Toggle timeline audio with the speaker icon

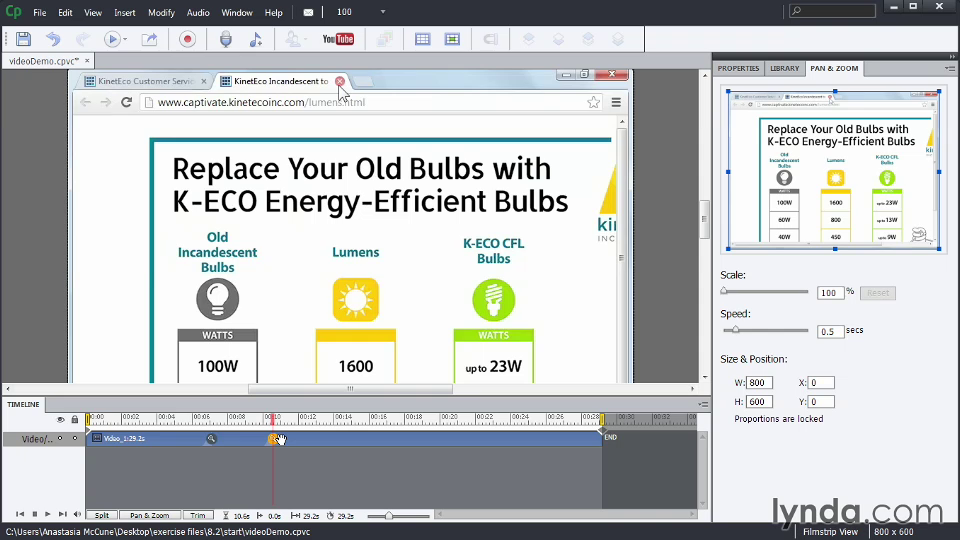click(77, 515)
